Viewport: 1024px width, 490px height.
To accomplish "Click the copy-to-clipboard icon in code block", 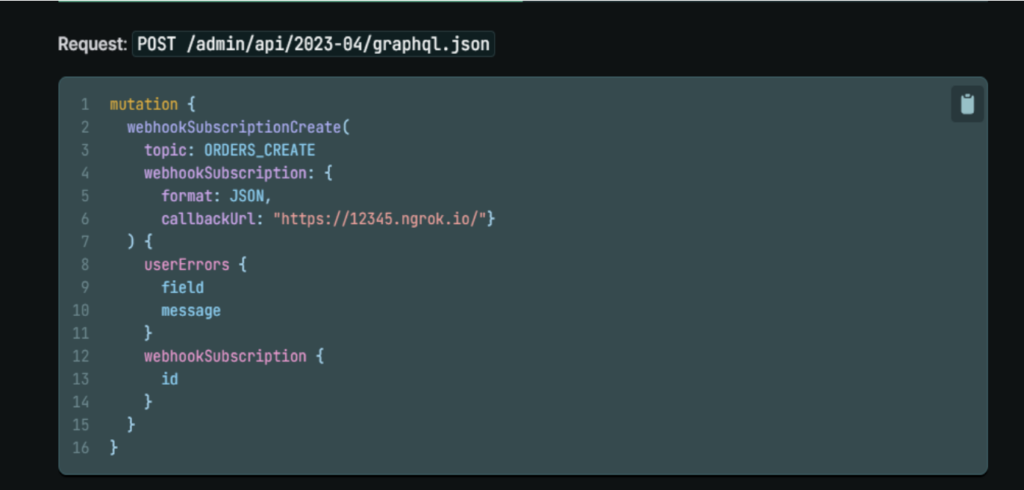I will point(967,105).
